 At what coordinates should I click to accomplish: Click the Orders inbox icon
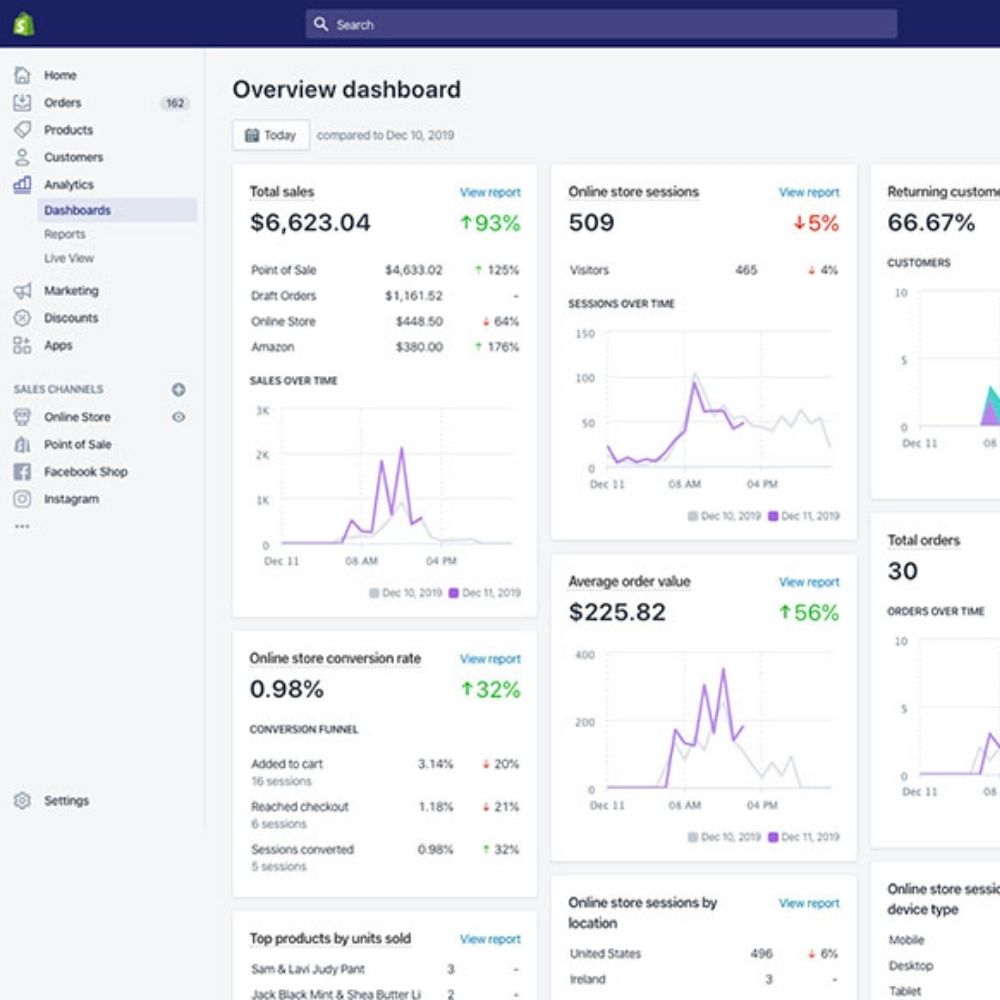[x=22, y=102]
